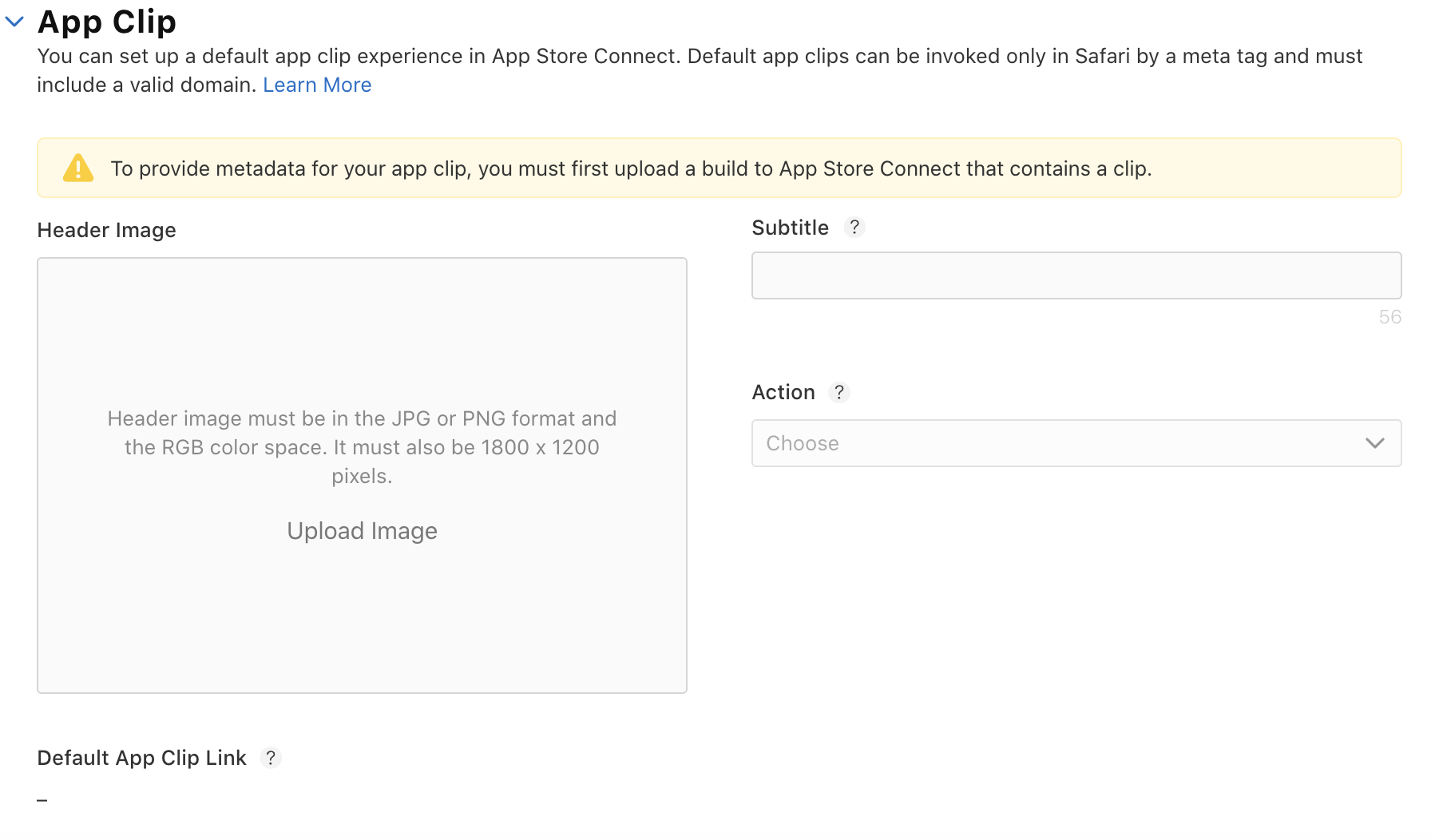The height and width of the screenshot is (840, 1431).
Task: Click the Header Image label
Action: click(x=106, y=230)
